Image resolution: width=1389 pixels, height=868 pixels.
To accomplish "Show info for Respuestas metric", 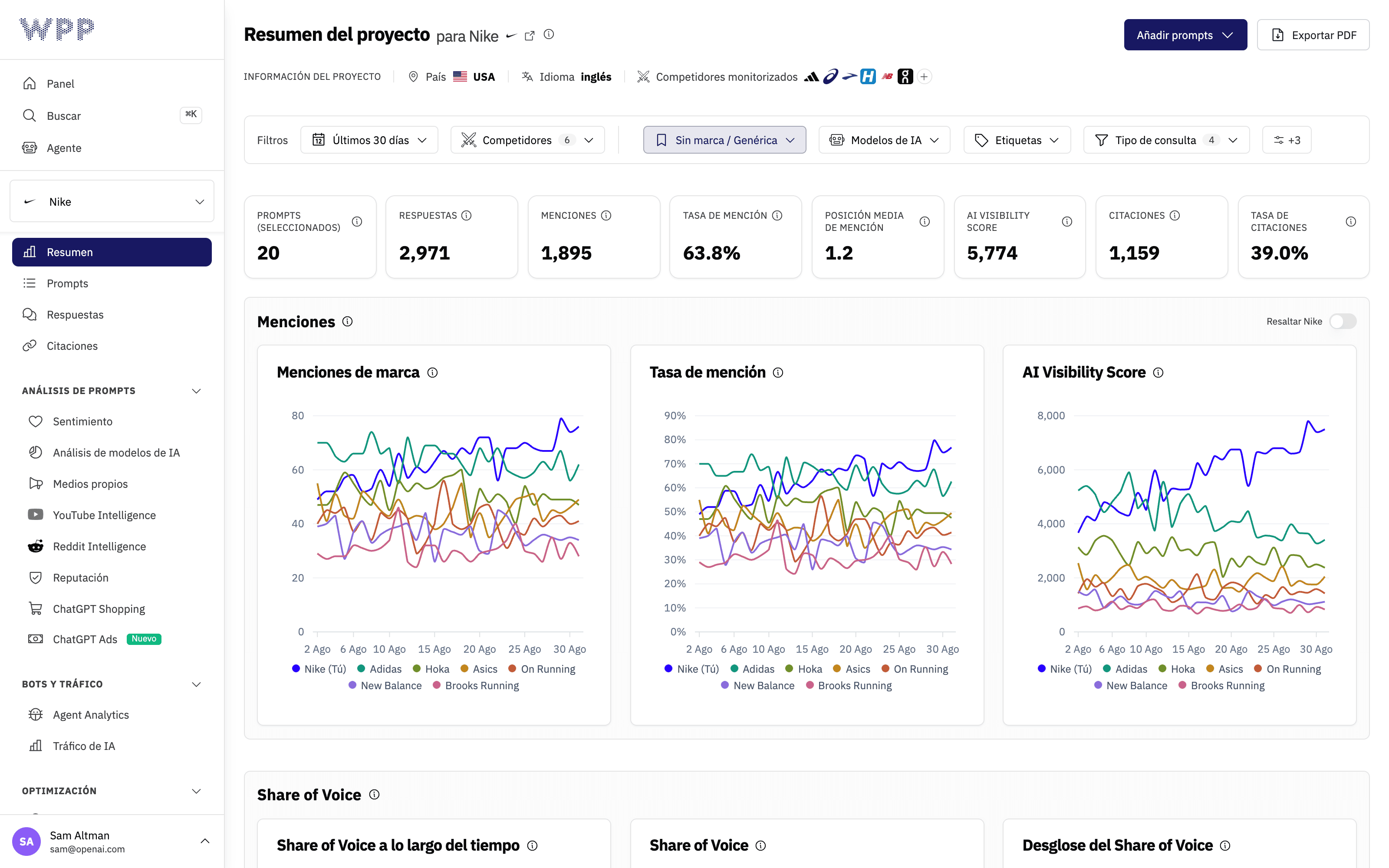I will pyautogui.click(x=467, y=215).
